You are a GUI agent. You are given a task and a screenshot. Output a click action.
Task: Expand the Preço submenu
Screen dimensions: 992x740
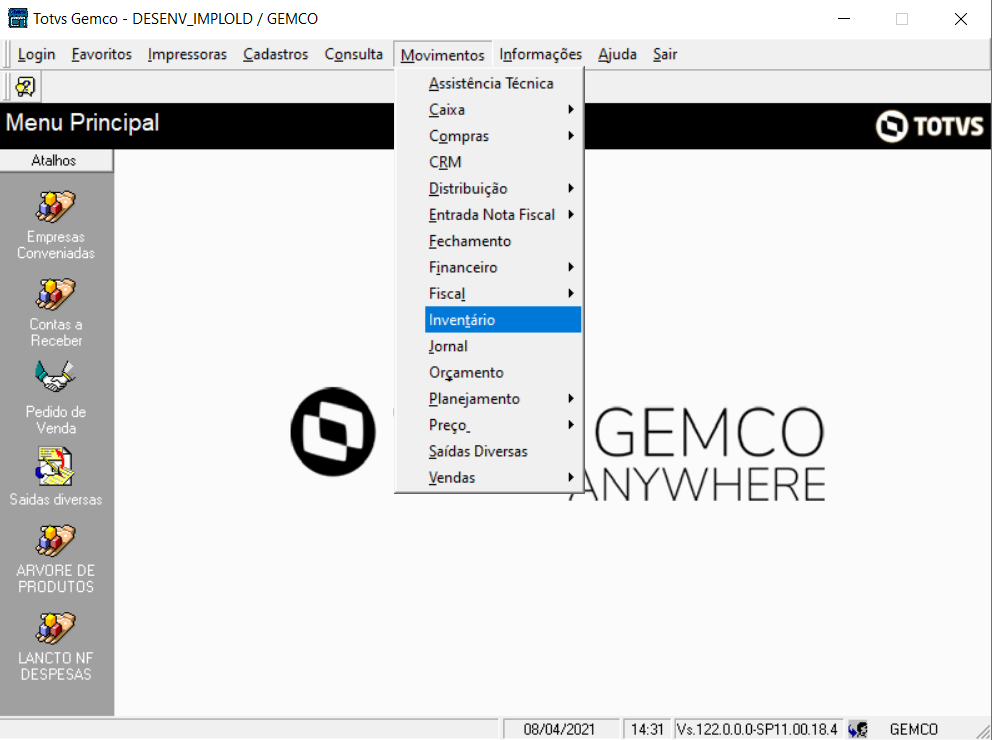point(503,425)
